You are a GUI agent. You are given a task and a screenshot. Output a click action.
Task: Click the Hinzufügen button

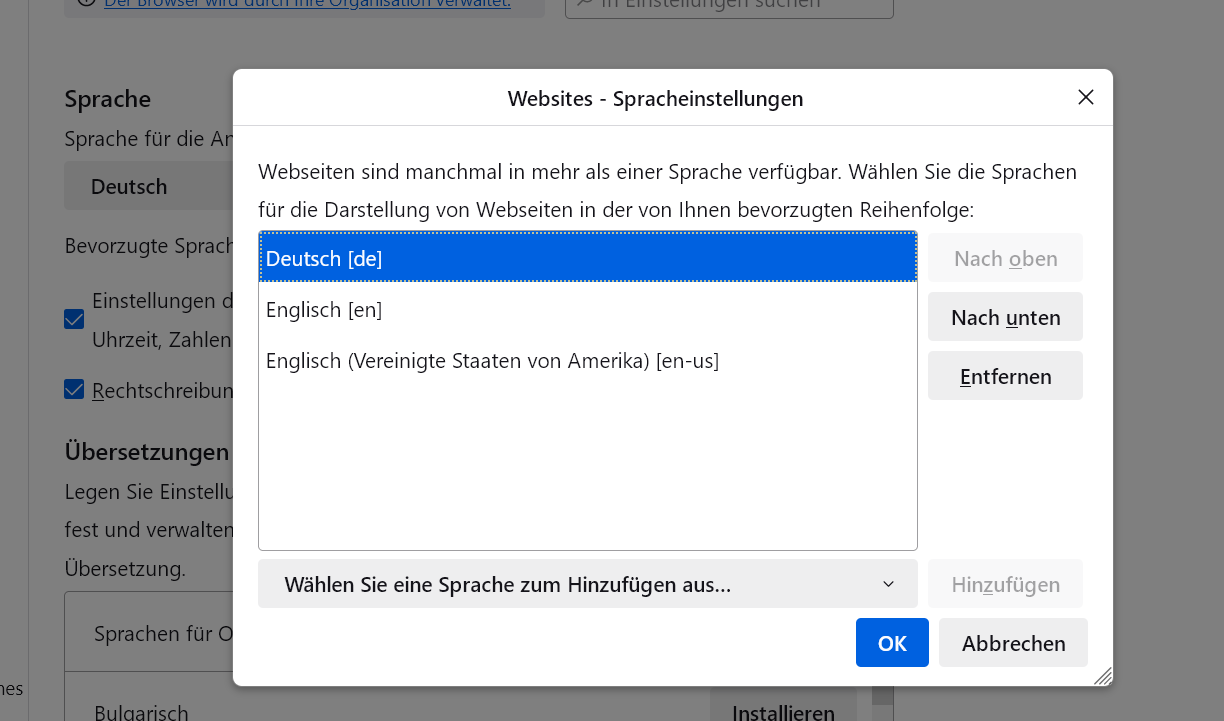tap(1005, 585)
